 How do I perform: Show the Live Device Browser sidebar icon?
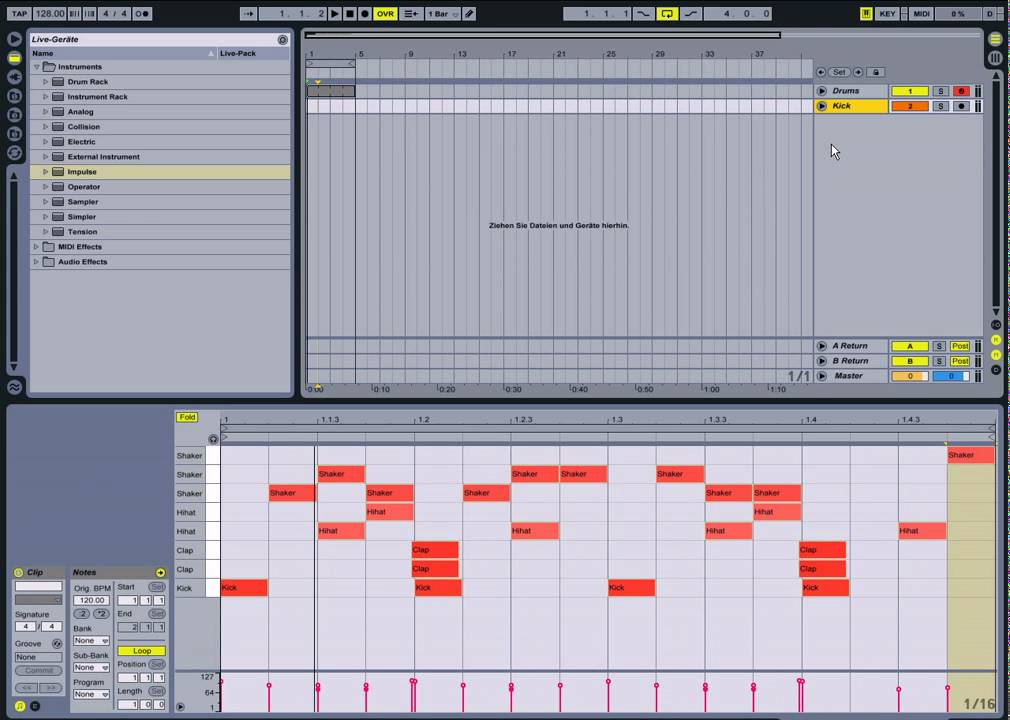(x=14, y=58)
